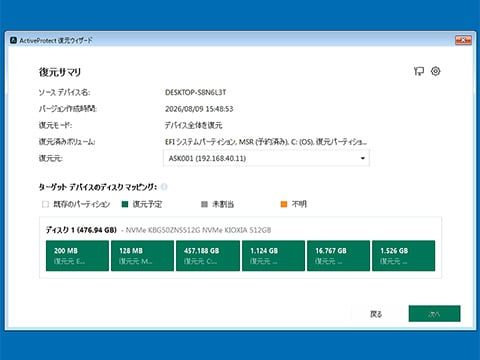Click the NVMe KIOXIA 512GB model text

(198, 230)
